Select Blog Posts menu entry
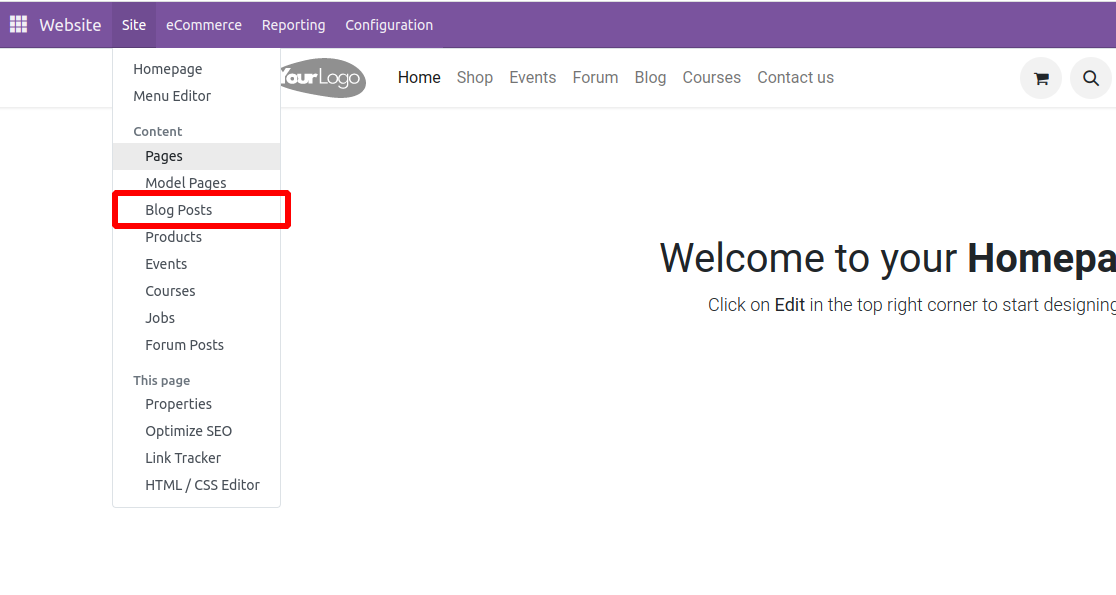The image size is (1116, 595). pyautogui.click(x=196, y=210)
